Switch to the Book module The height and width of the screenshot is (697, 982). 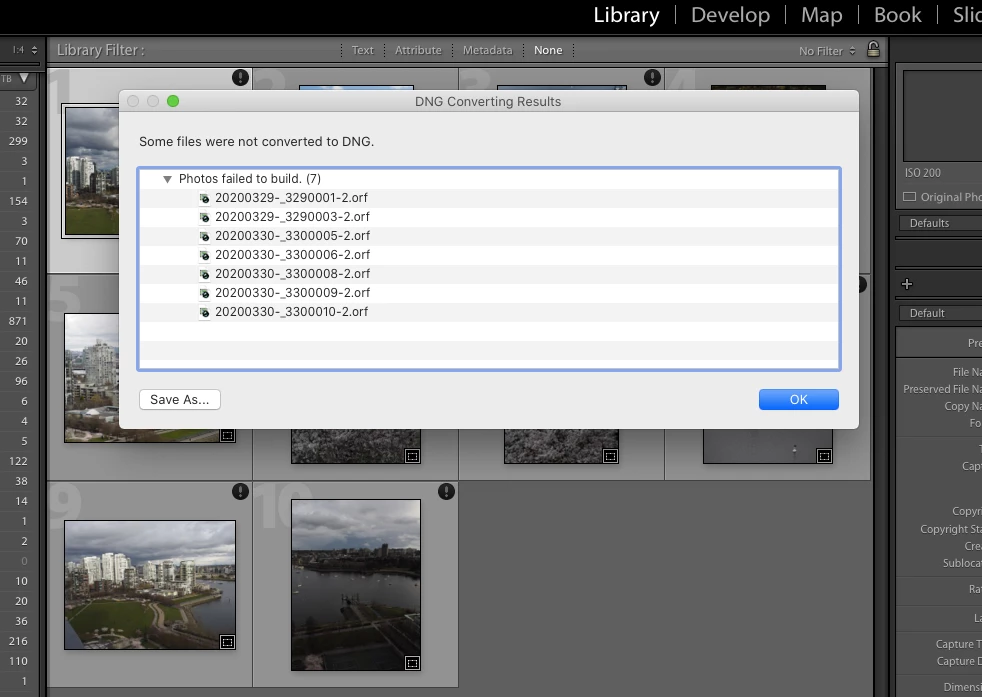pyautogui.click(x=897, y=15)
